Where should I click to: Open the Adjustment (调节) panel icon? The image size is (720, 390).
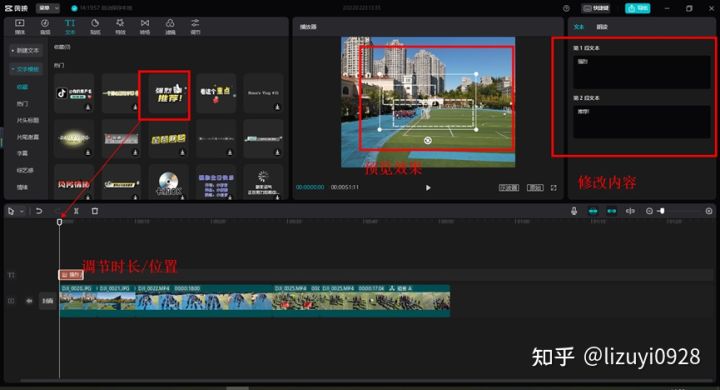click(x=195, y=27)
